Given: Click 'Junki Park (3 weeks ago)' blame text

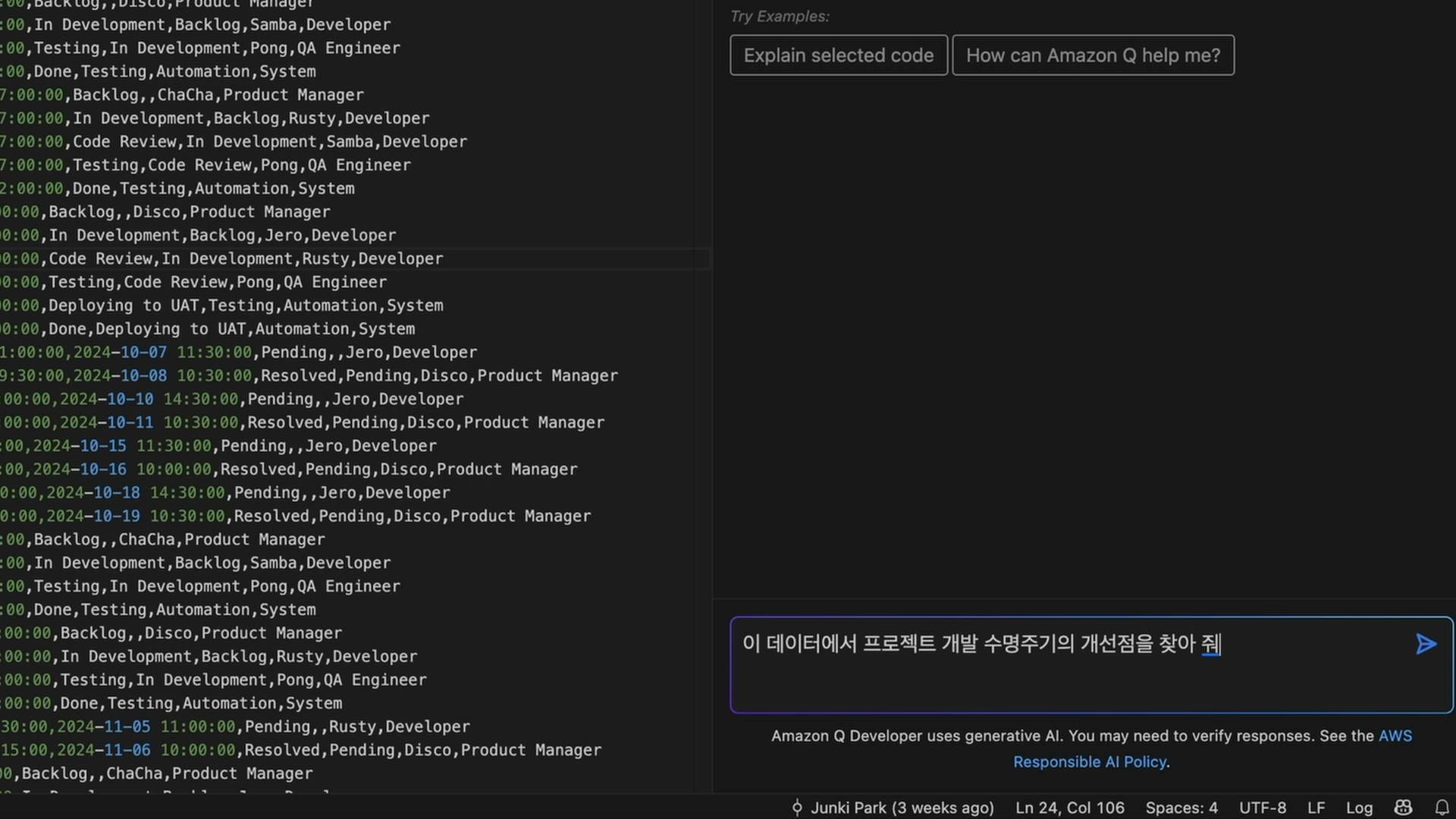Looking at the screenshot, I should point(902,808).
